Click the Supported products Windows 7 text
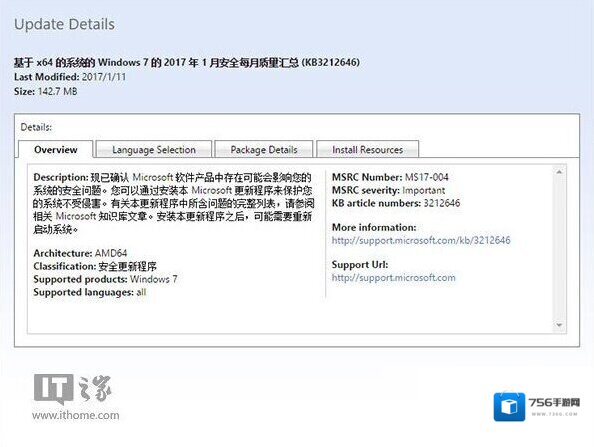This screenshot has width=594, height=447. [105, 279]
